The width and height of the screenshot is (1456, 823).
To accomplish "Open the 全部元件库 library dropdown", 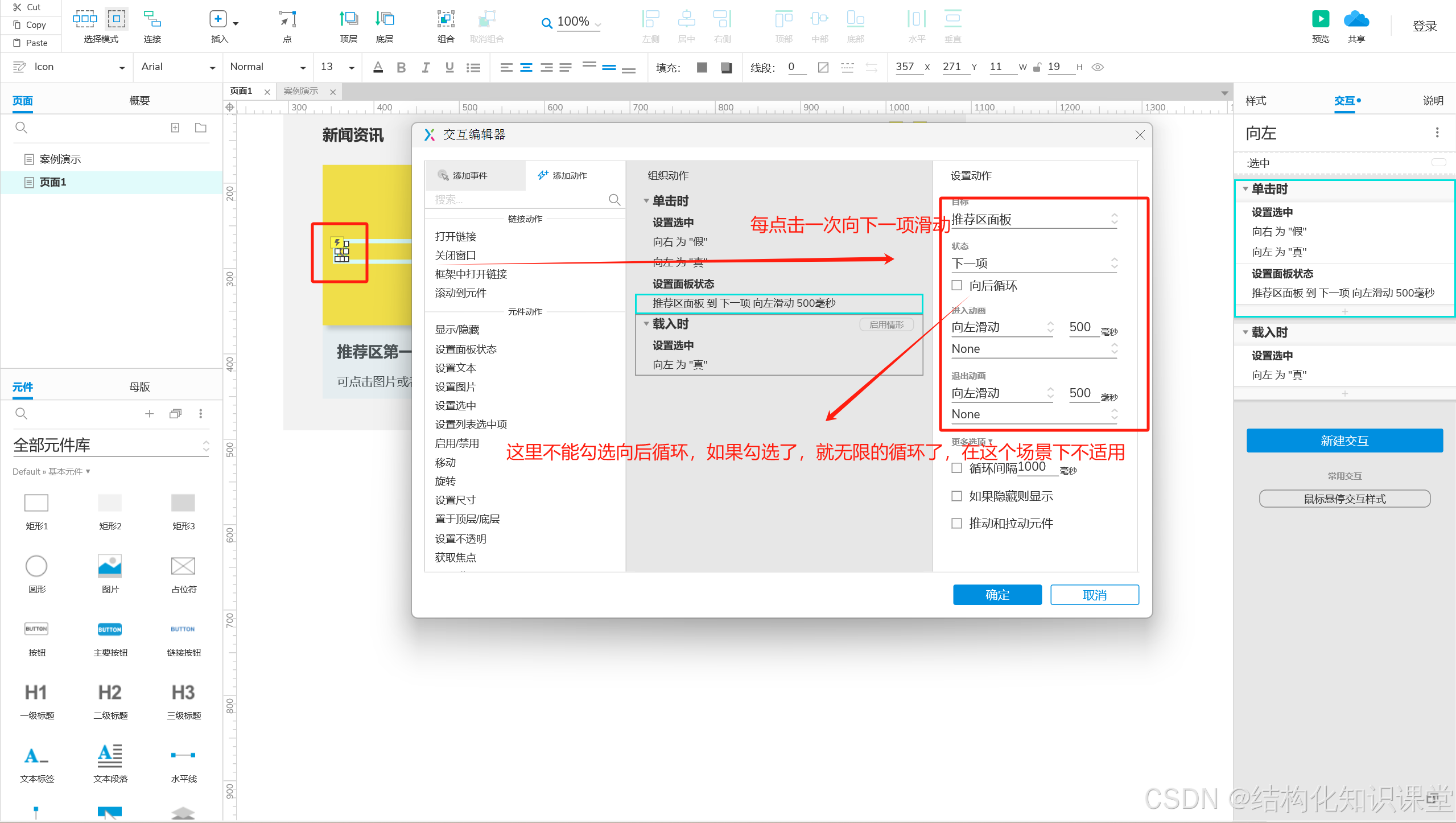I will pos(111,445).
